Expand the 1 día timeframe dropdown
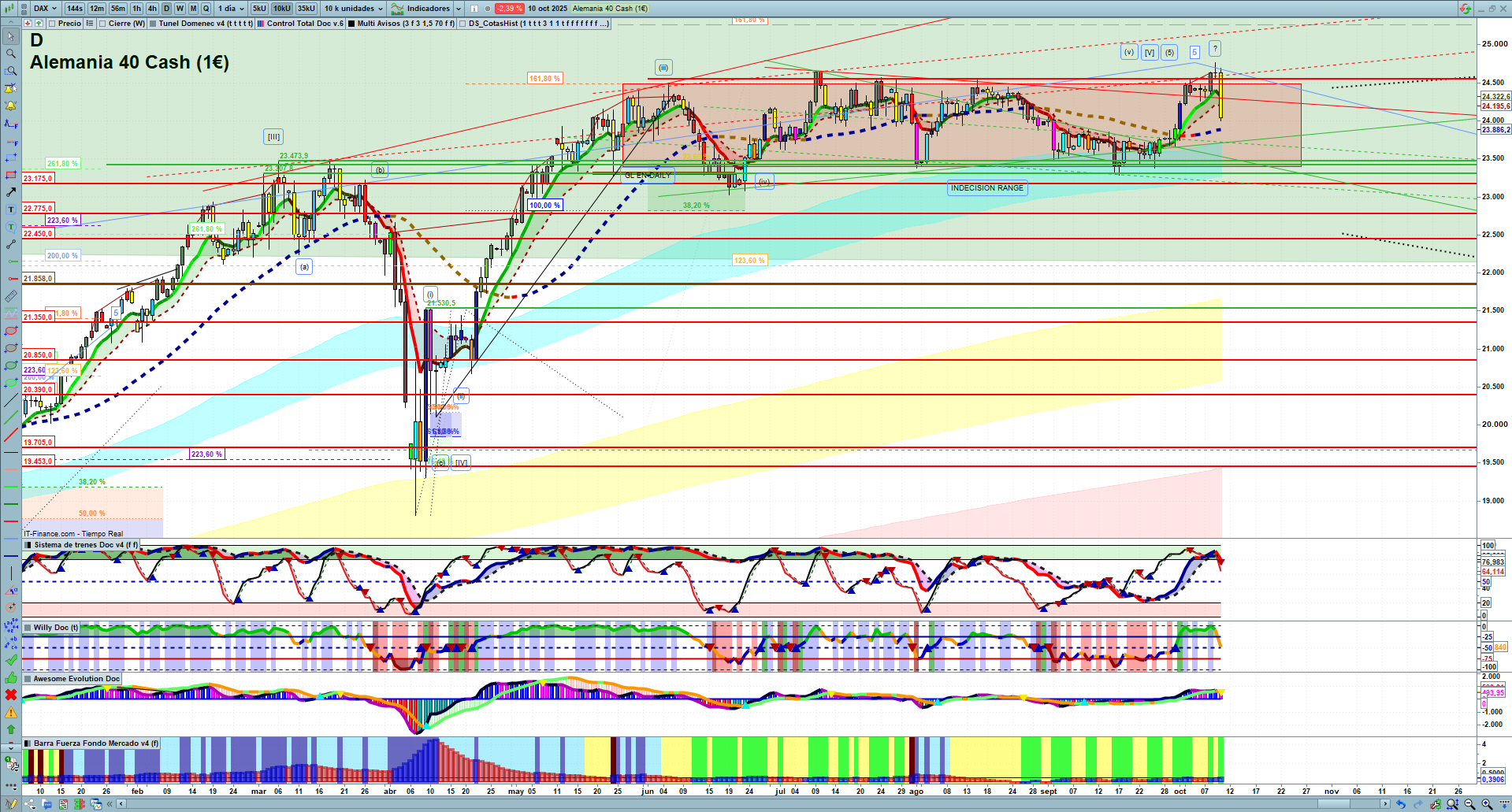Screen dimensions: 1512x812 [231, 9]
